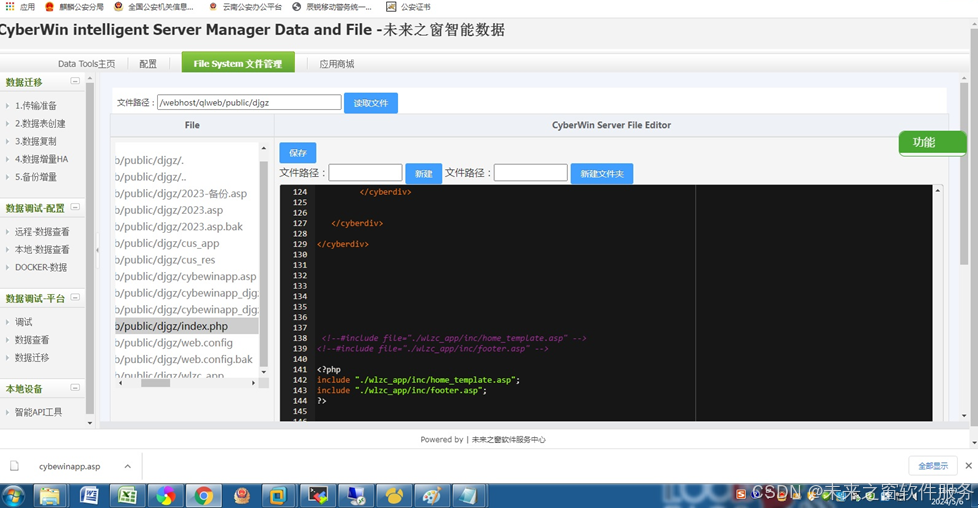Open 3.数据复制 in the sidebar

[x=36, y=141]
